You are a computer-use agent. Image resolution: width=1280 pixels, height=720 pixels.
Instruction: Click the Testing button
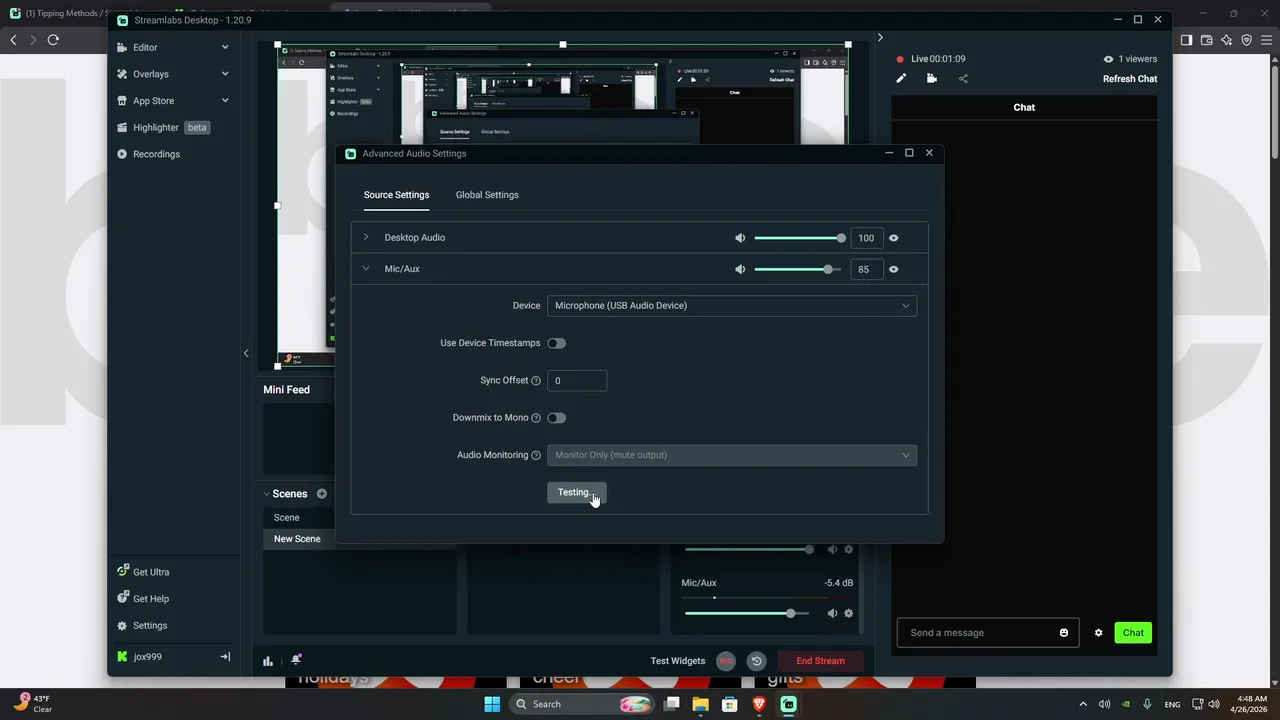pyautogui.click(x=577, y=492)
